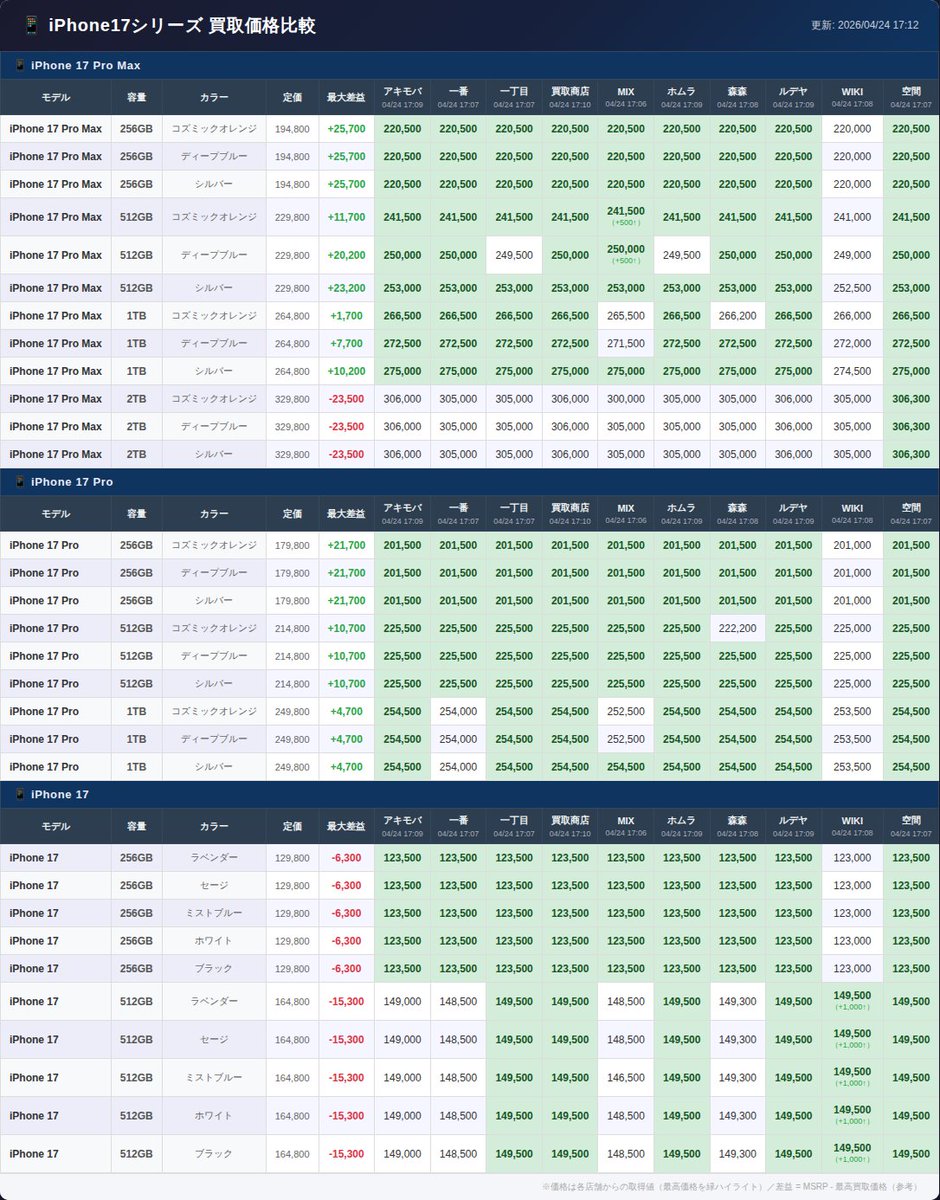The height and width of the screenshot is (1200, 940).
Task: Click 定価 329,800 for Pro Max 2TB コズミックオレンジ
Action: 292,399
